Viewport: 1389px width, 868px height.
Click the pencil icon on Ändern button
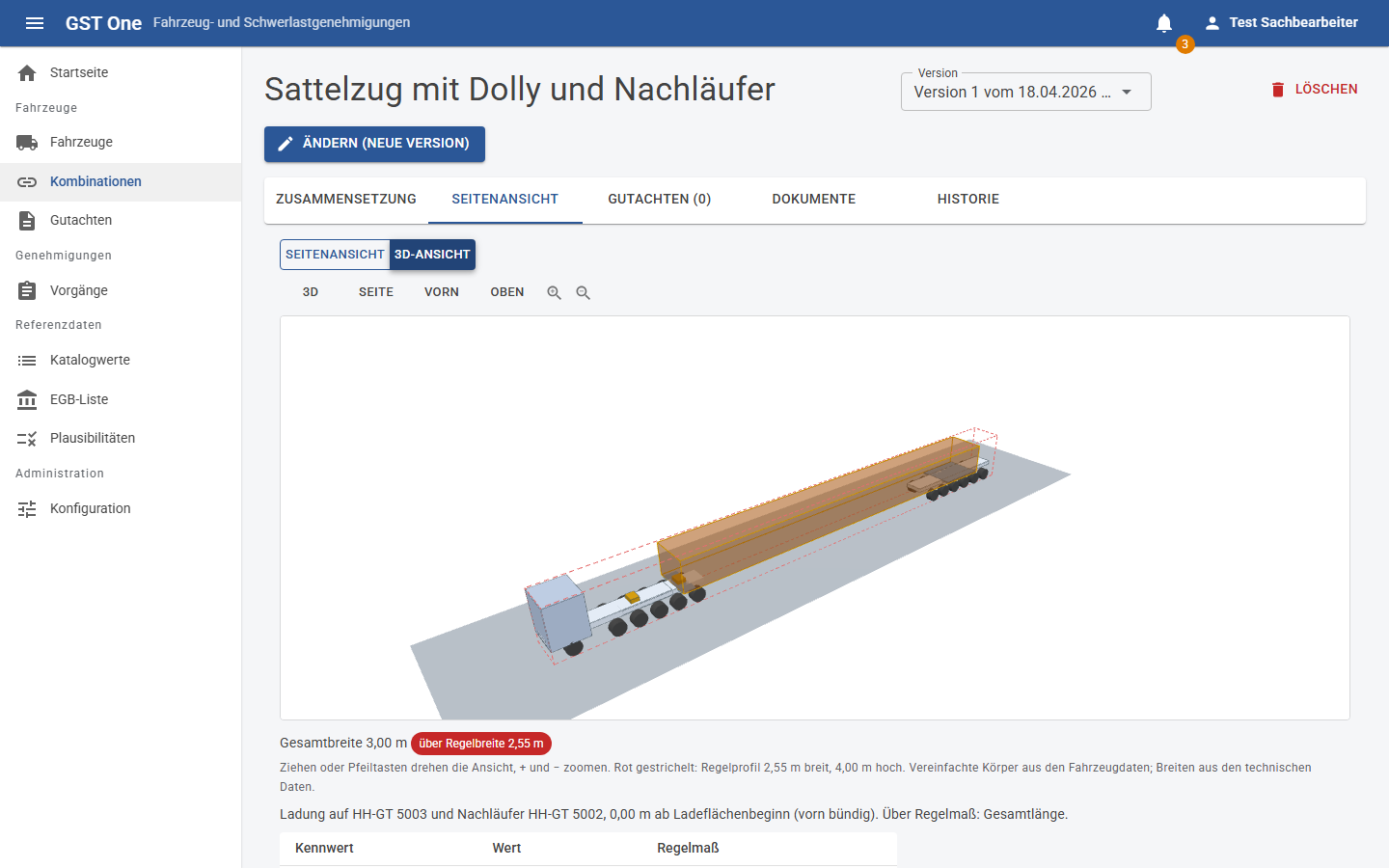286,144
